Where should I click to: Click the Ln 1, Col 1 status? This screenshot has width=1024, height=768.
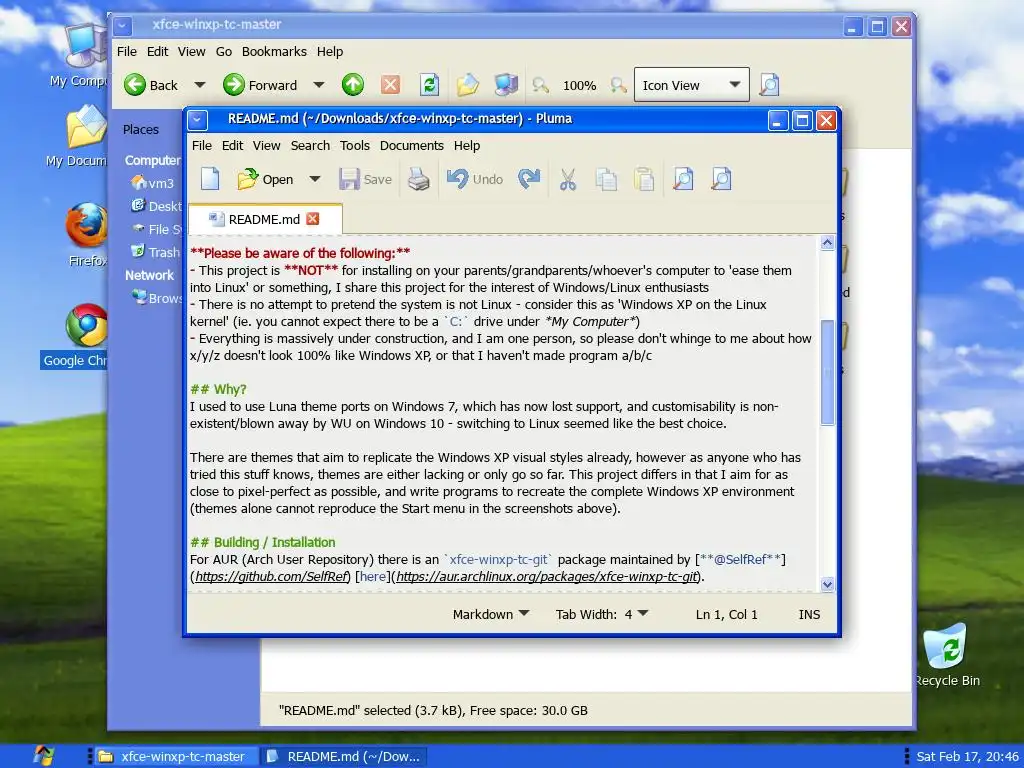(726, 614)
